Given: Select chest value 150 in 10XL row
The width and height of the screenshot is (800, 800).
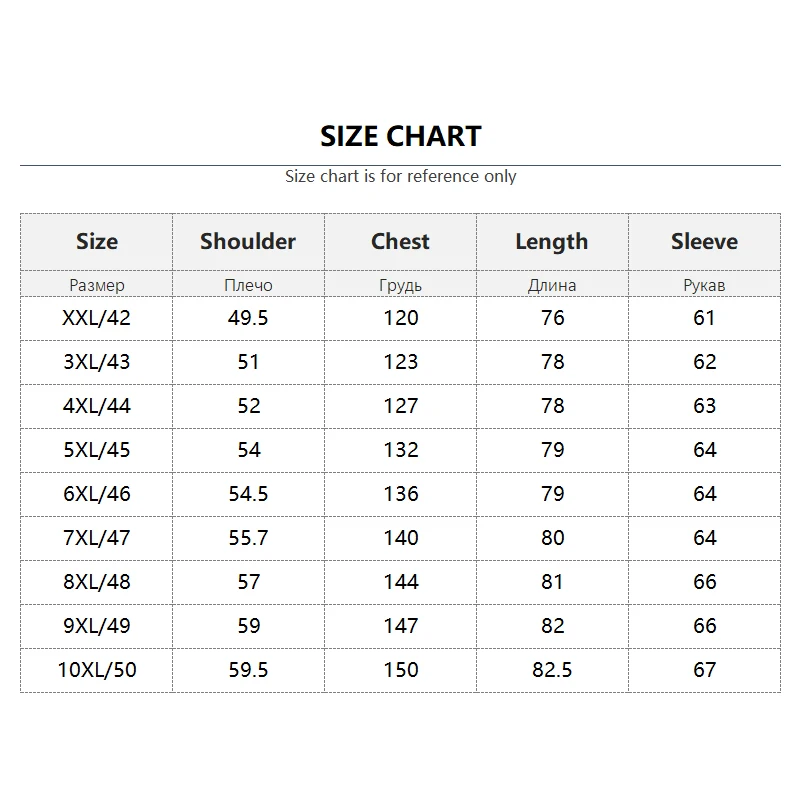Looking at the screenshot, I should tap(400, 670).
